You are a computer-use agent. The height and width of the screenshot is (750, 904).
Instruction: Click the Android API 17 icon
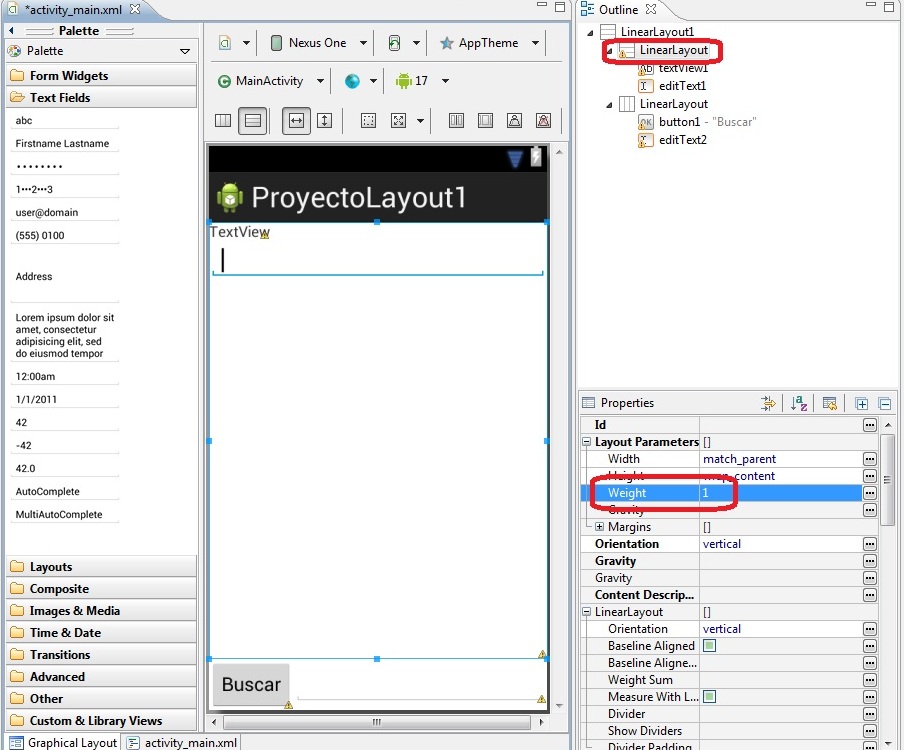[403, 81]
